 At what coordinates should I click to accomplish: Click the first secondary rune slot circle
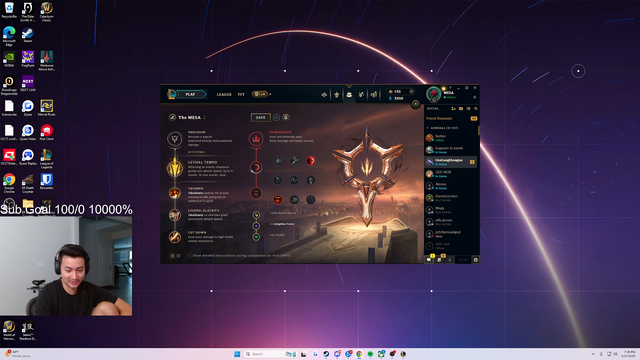(x=256, y=167)
